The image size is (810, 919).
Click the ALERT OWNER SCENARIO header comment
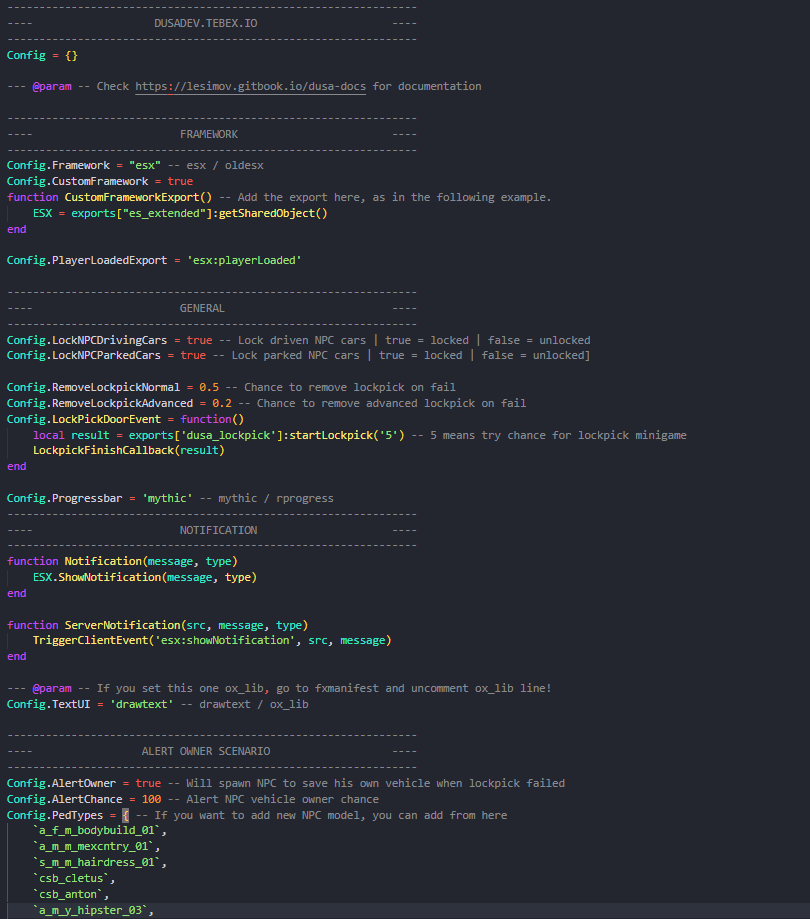pos(206,751)
